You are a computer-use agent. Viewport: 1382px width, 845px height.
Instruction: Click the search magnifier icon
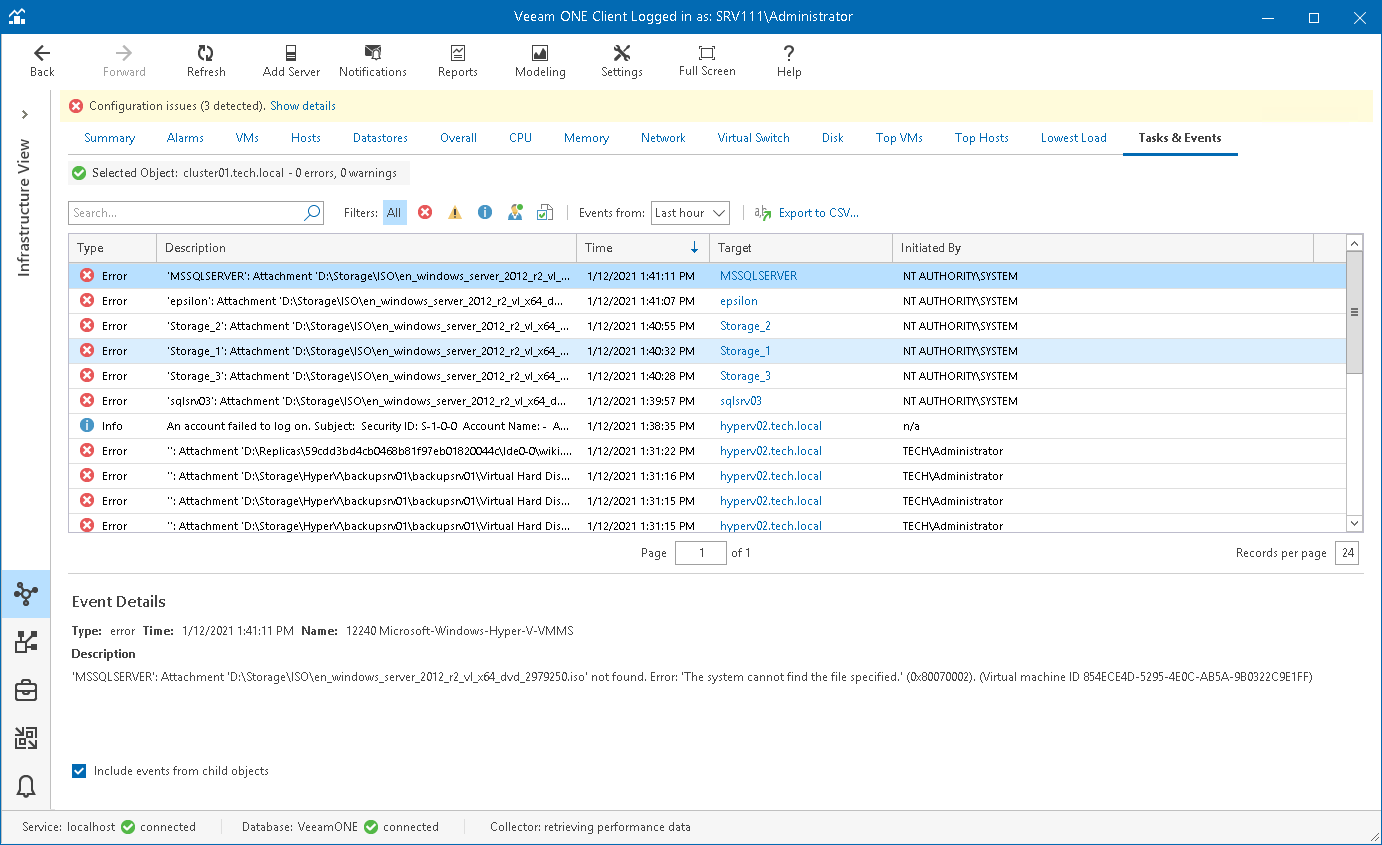[x=312, y=213]
